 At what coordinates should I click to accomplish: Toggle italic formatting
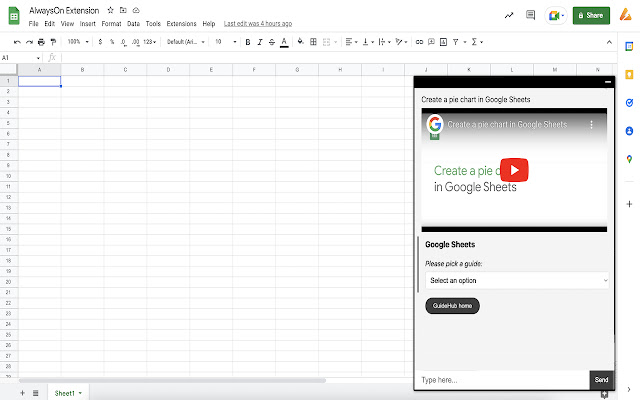(x=260, y=42)
